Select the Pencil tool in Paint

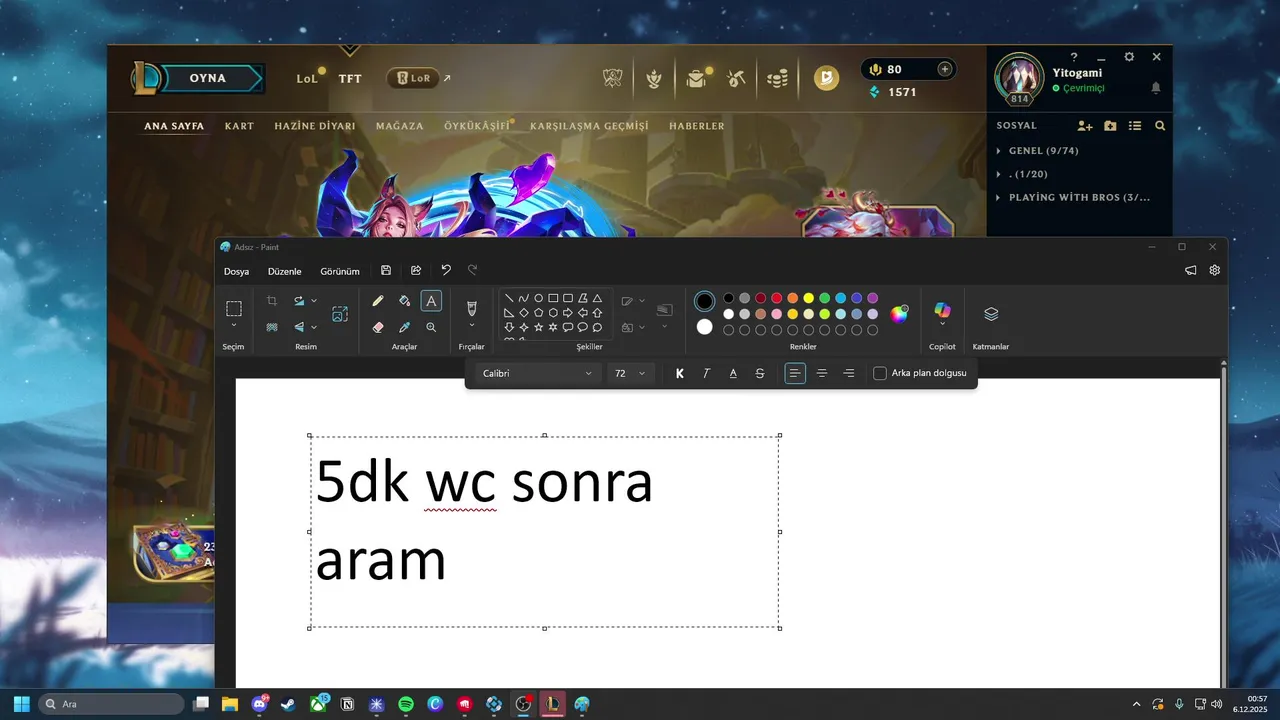(x=378, y=301)
